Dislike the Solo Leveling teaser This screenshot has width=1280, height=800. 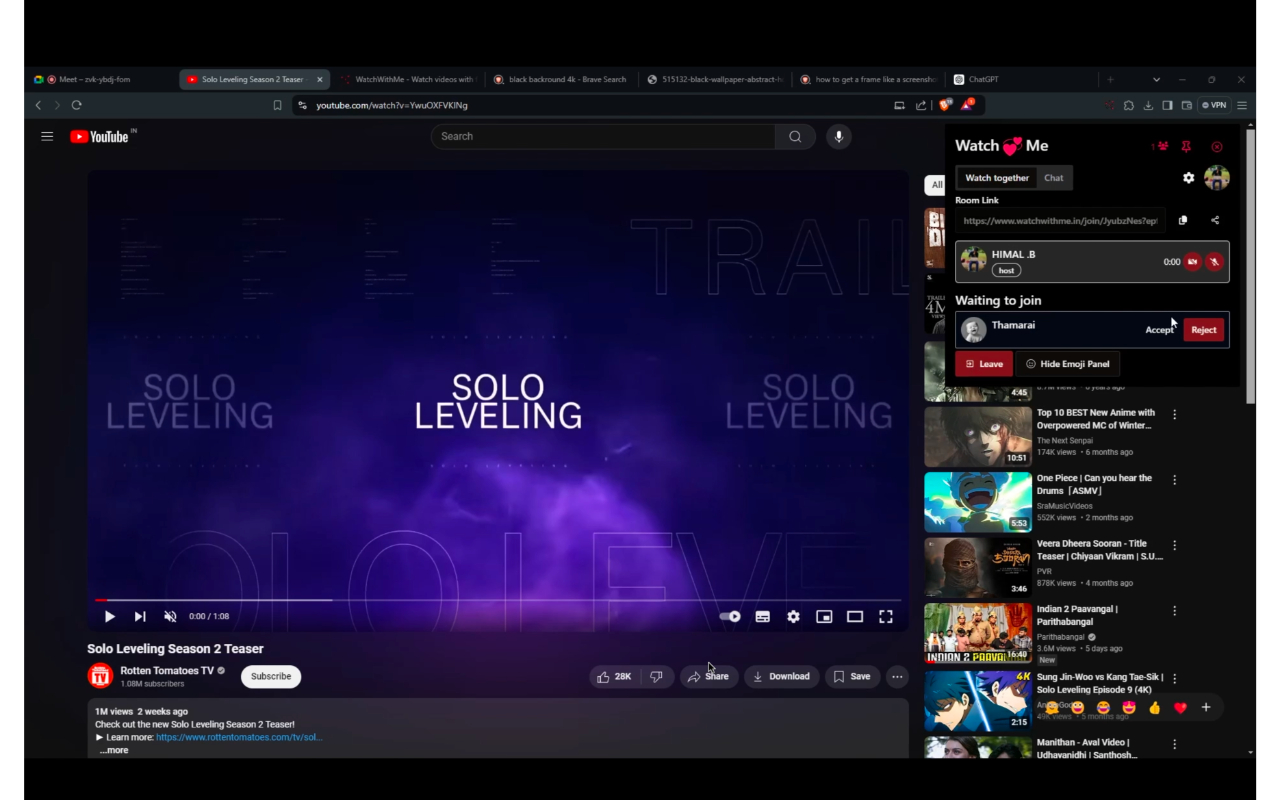657,677
